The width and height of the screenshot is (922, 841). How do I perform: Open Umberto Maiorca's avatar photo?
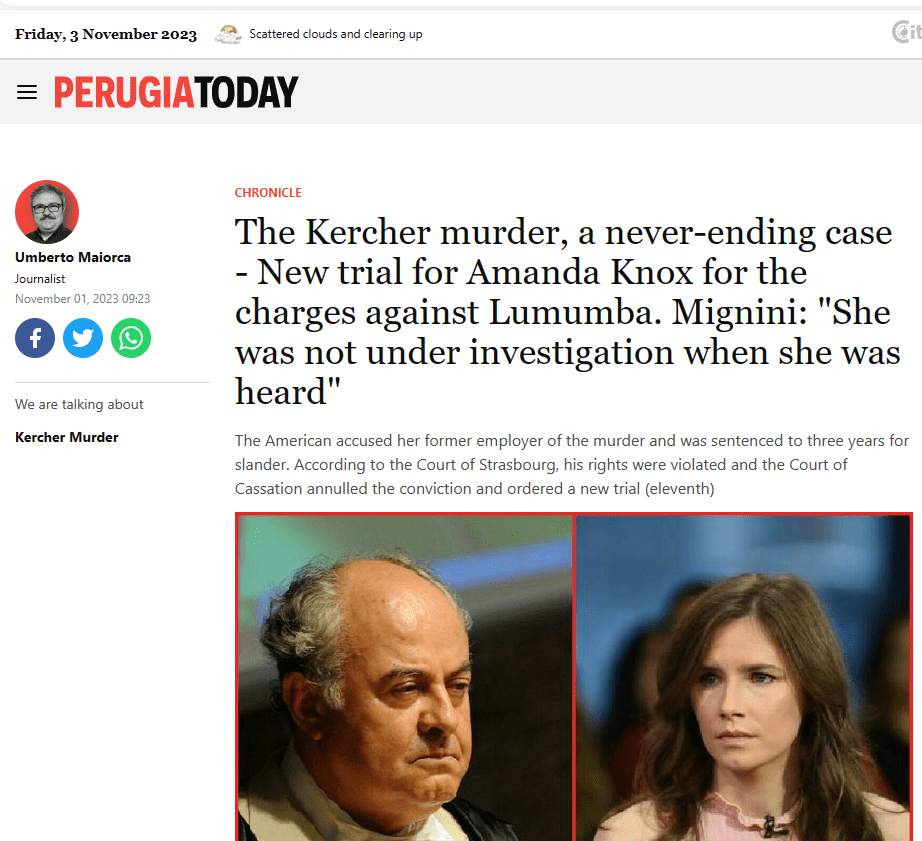point(47,212)
